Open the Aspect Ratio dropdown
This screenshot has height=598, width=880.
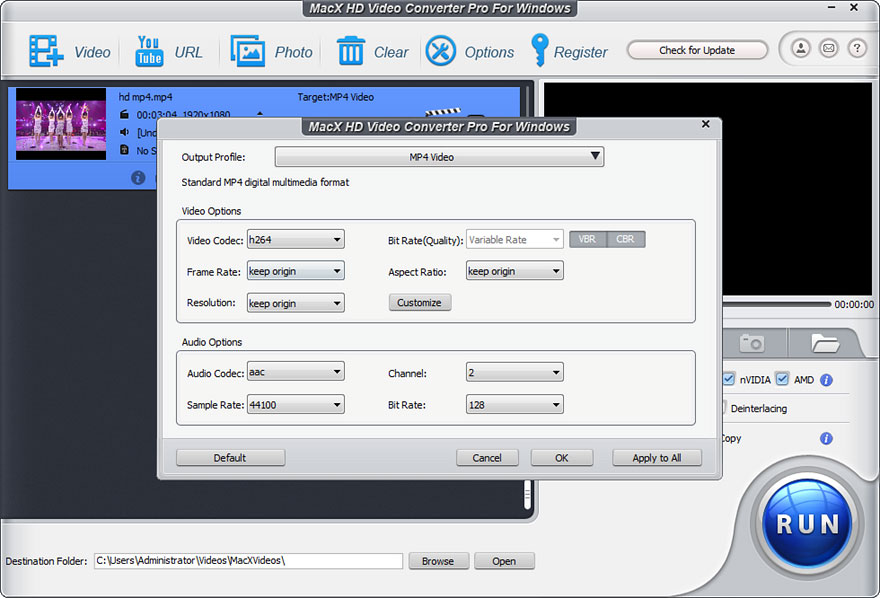point(514,271)
